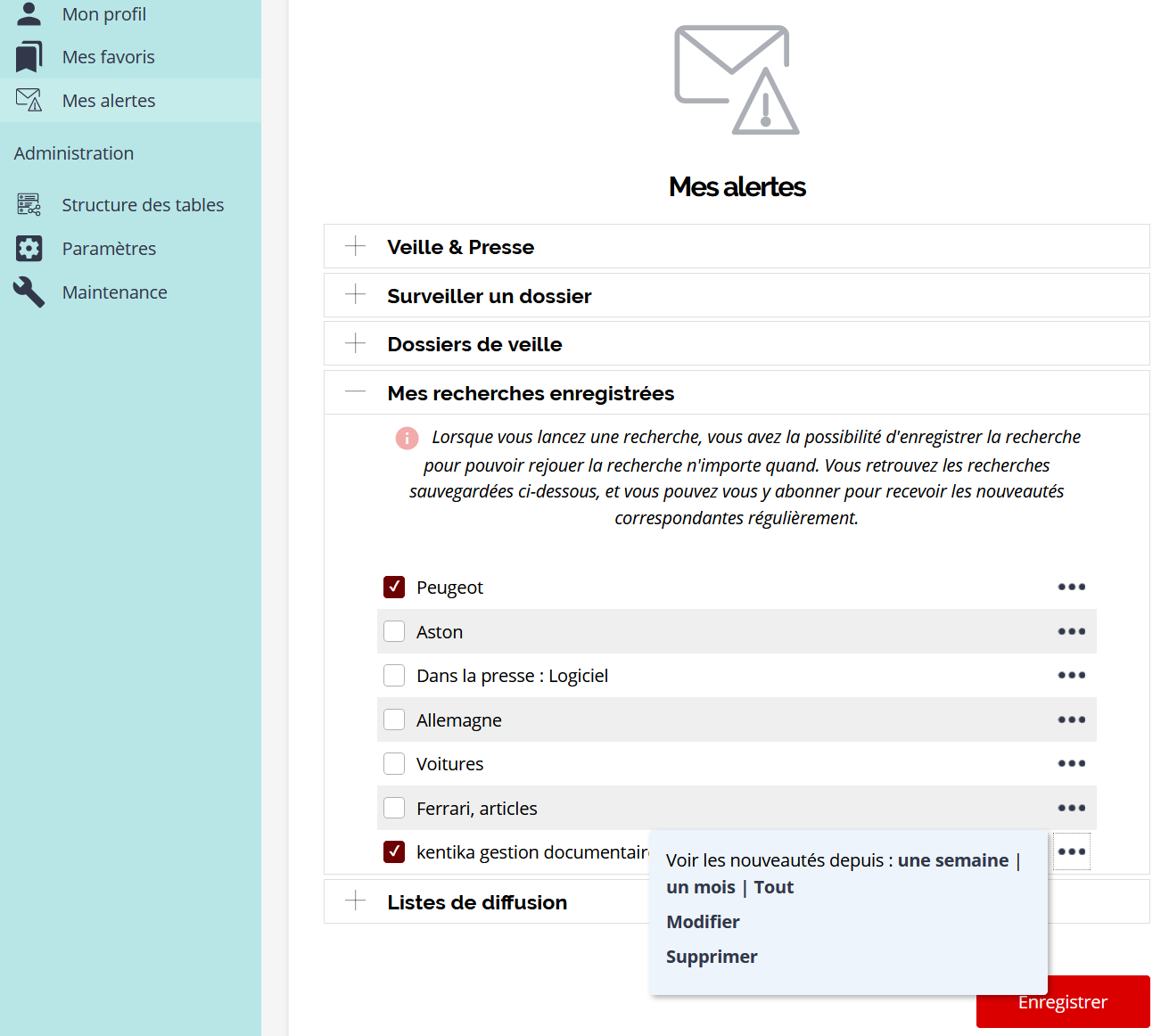Check the Aston checkbox
The image size is (1161, 1036).
(394, 631)
